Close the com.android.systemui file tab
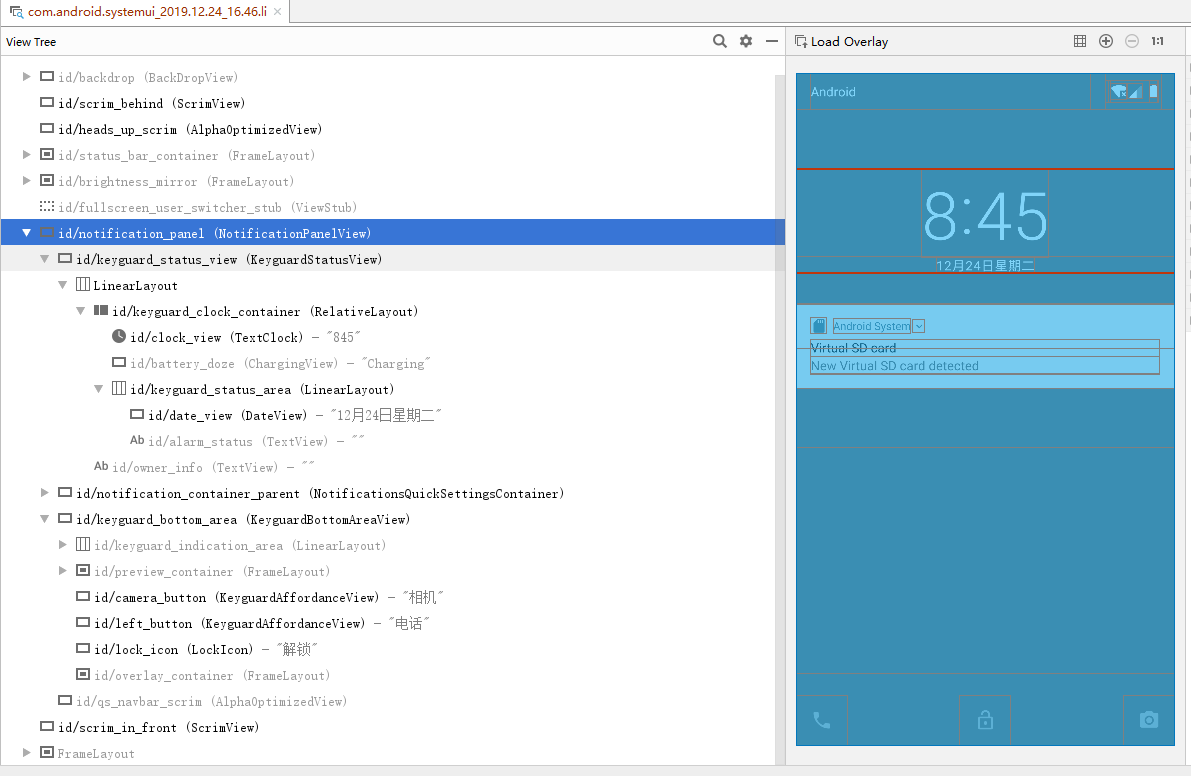The height and width of the screenshot is (776, 1191). tap(277, 11)
